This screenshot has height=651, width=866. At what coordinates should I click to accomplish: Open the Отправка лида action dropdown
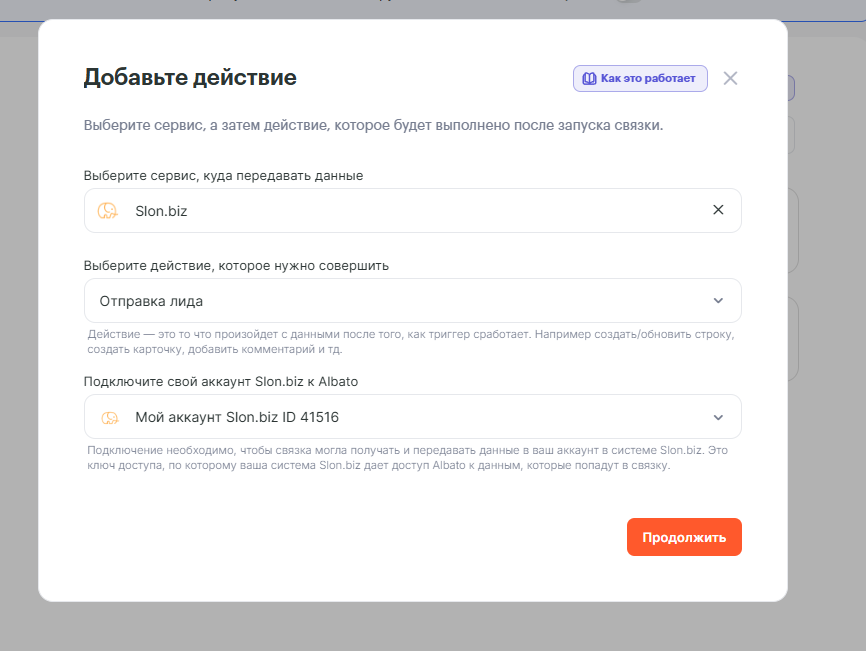pos(400,300)
